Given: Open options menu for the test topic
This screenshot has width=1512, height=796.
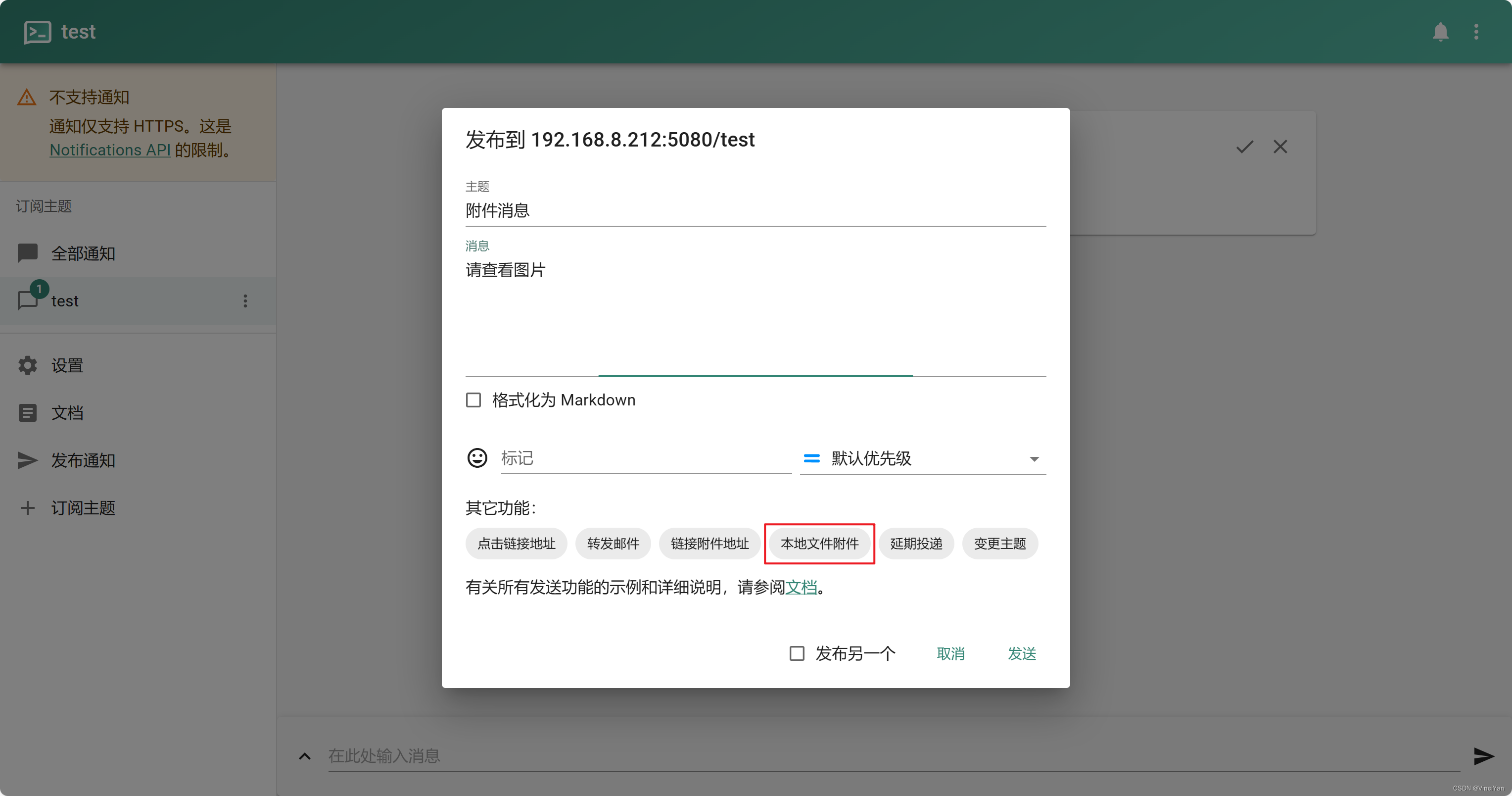Looking at the screenshot, I should 245,300.
